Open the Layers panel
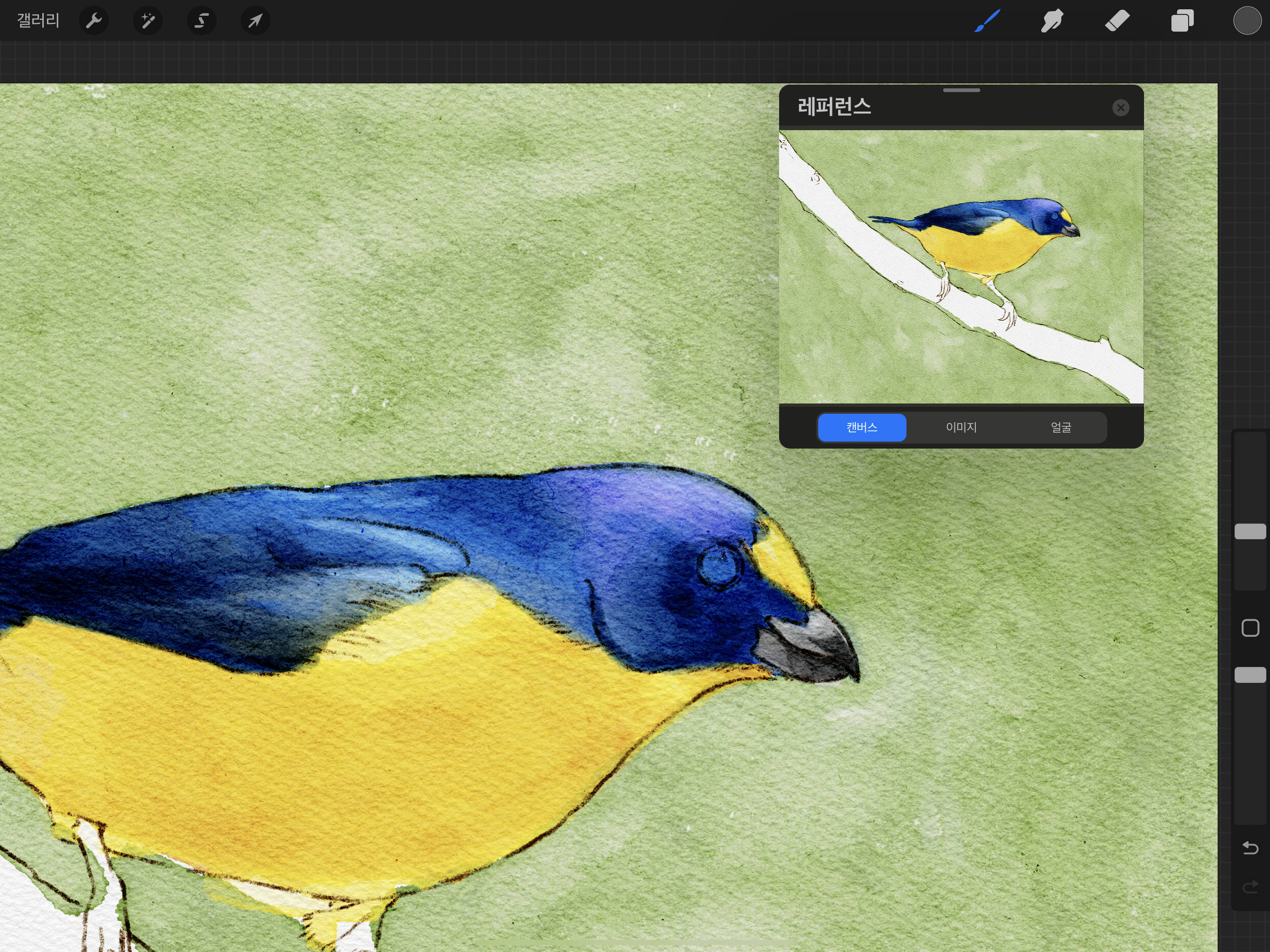1270x952 pixels. coord(1182,20)
